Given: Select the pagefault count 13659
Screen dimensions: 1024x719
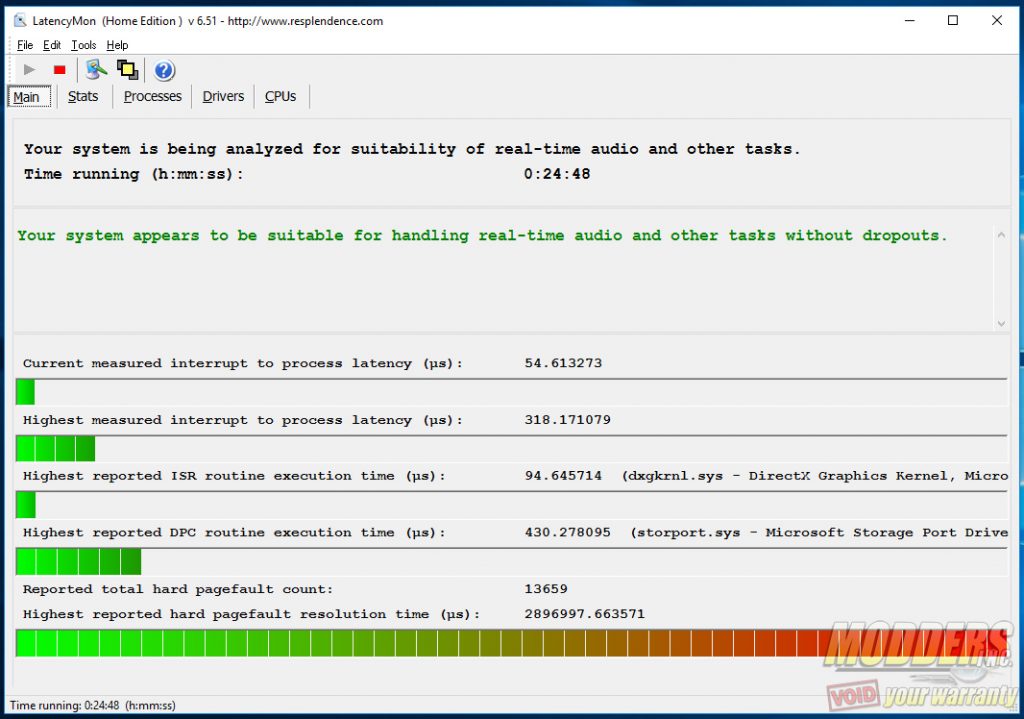Looking at the screenshot, I should click(546, 589).
